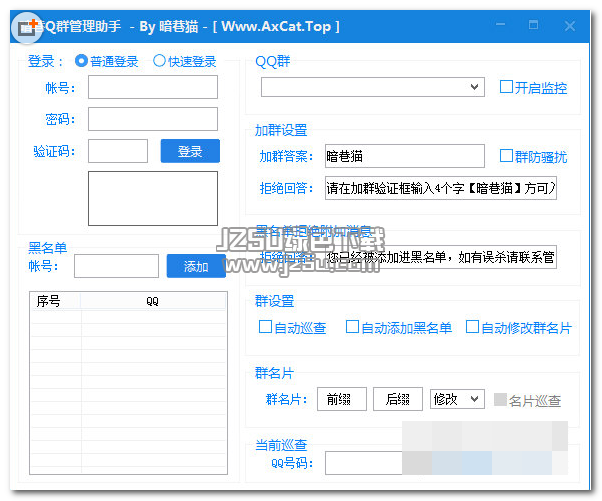Click the 添加 blacklist button
This screenshot has height=501, width=602.
point(196,266)
